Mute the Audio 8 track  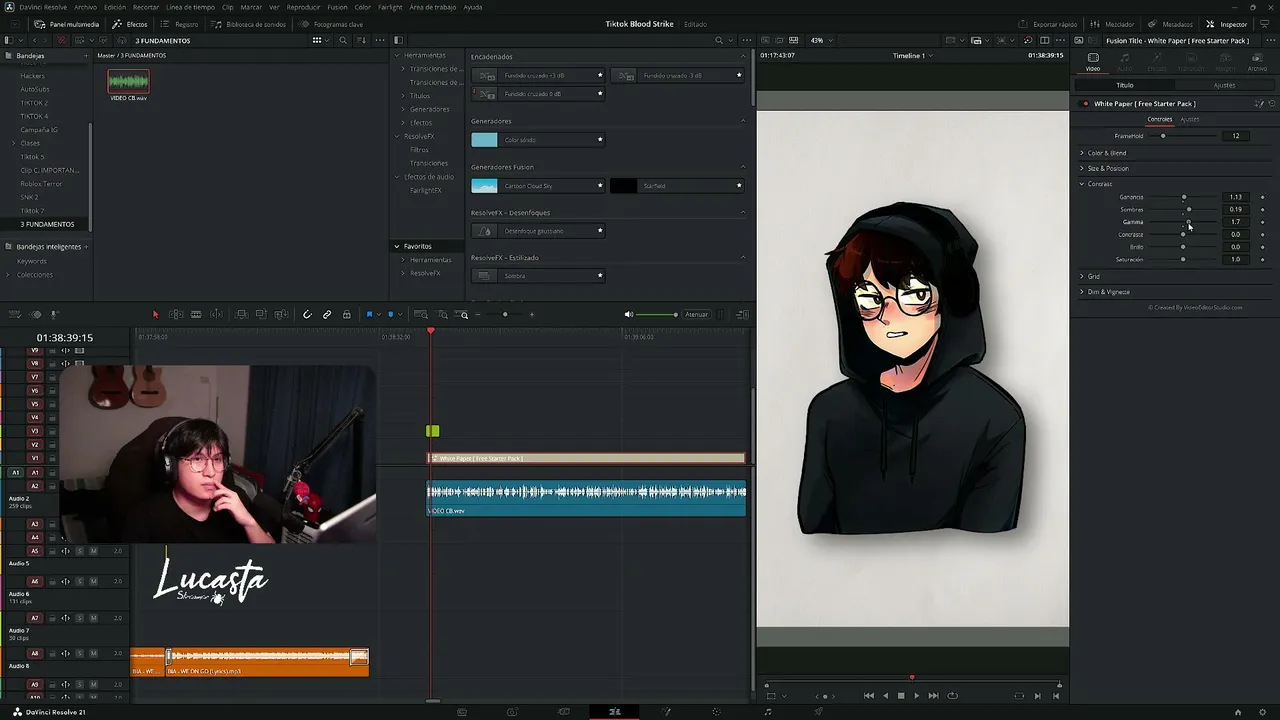click(93, 654)
